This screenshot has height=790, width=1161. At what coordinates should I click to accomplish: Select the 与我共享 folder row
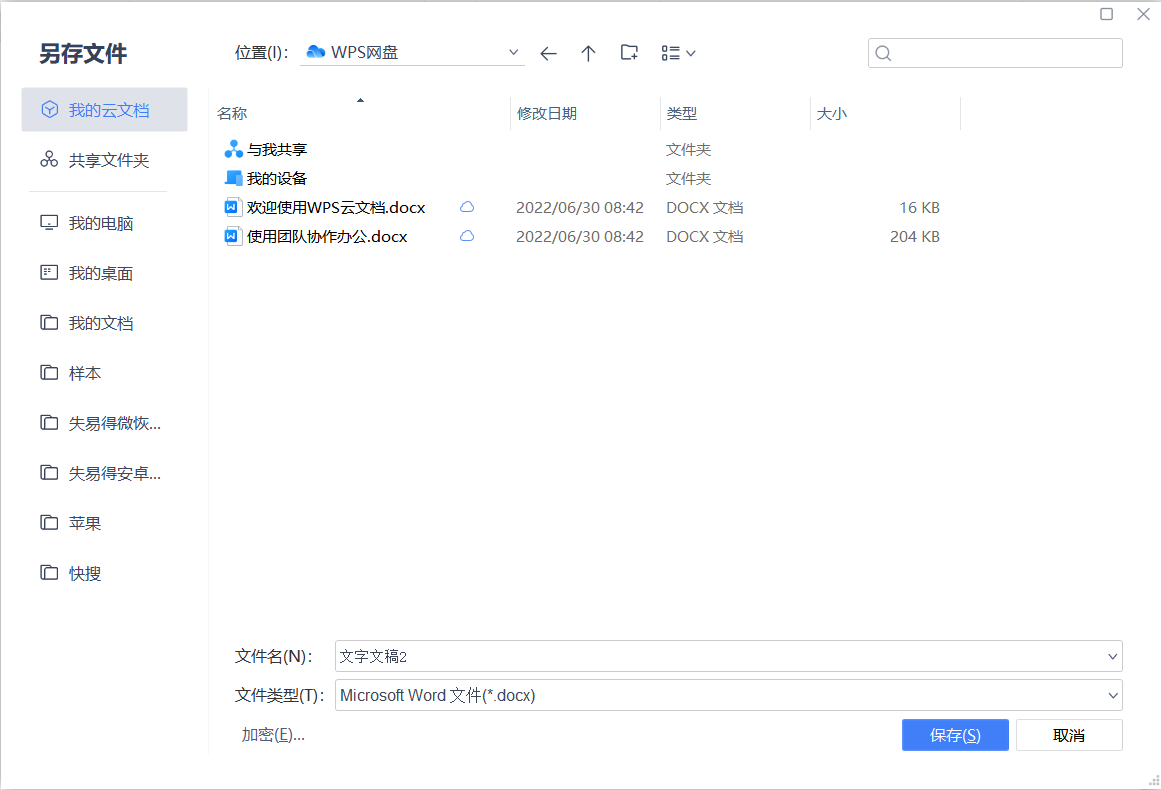[x=585, y=150]
